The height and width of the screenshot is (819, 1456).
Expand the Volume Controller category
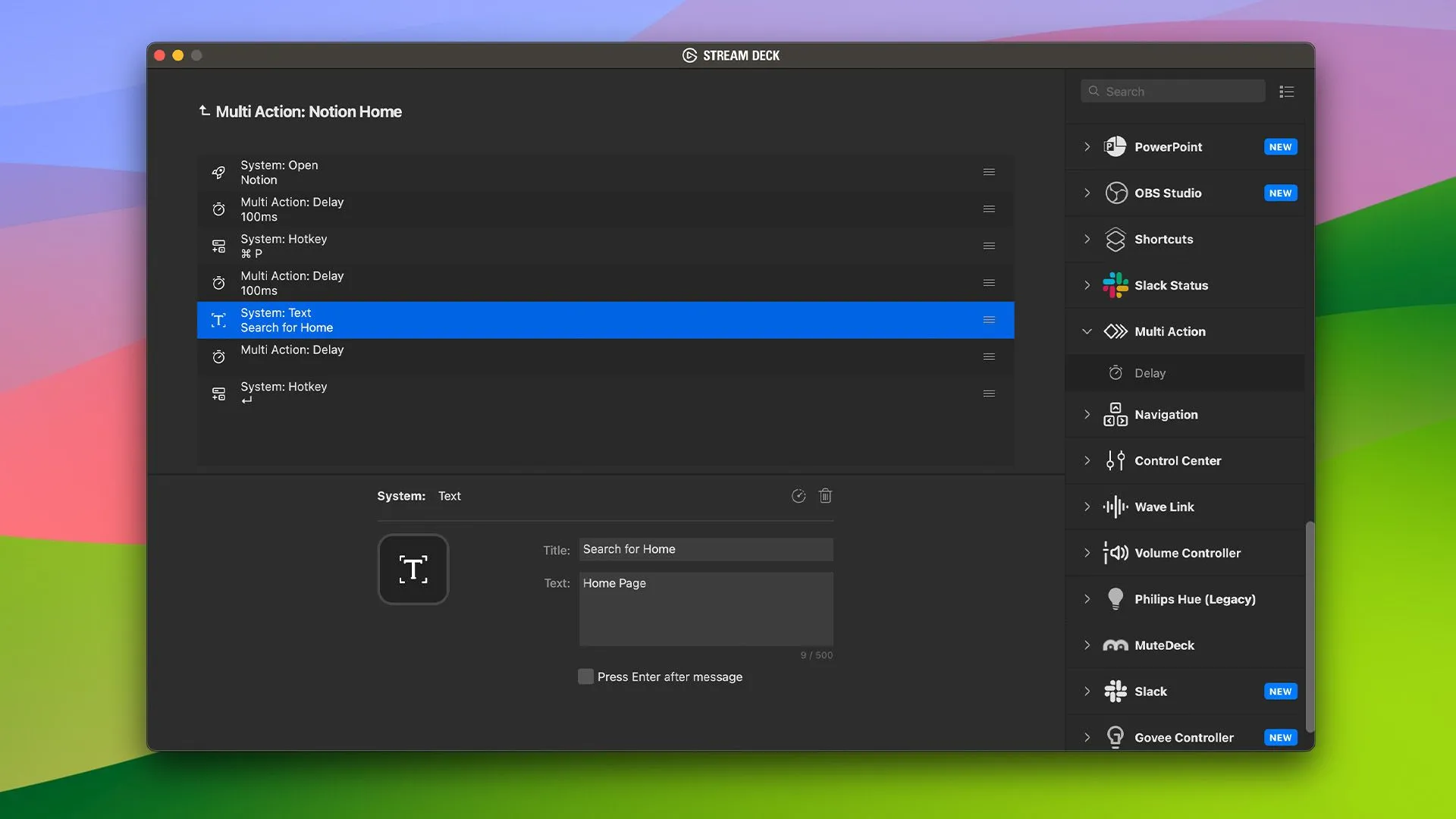1087,553
